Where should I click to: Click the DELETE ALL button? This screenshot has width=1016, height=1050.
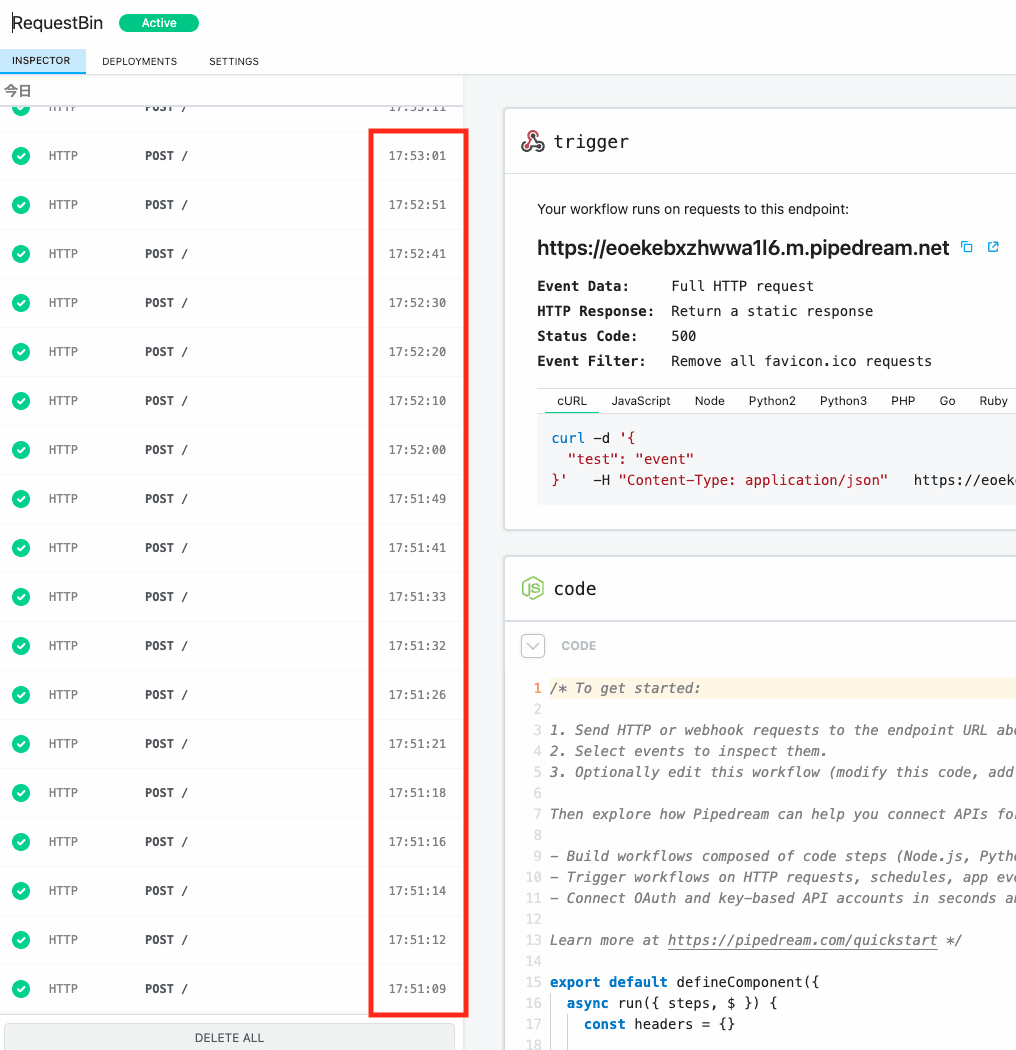point(229,1037)
